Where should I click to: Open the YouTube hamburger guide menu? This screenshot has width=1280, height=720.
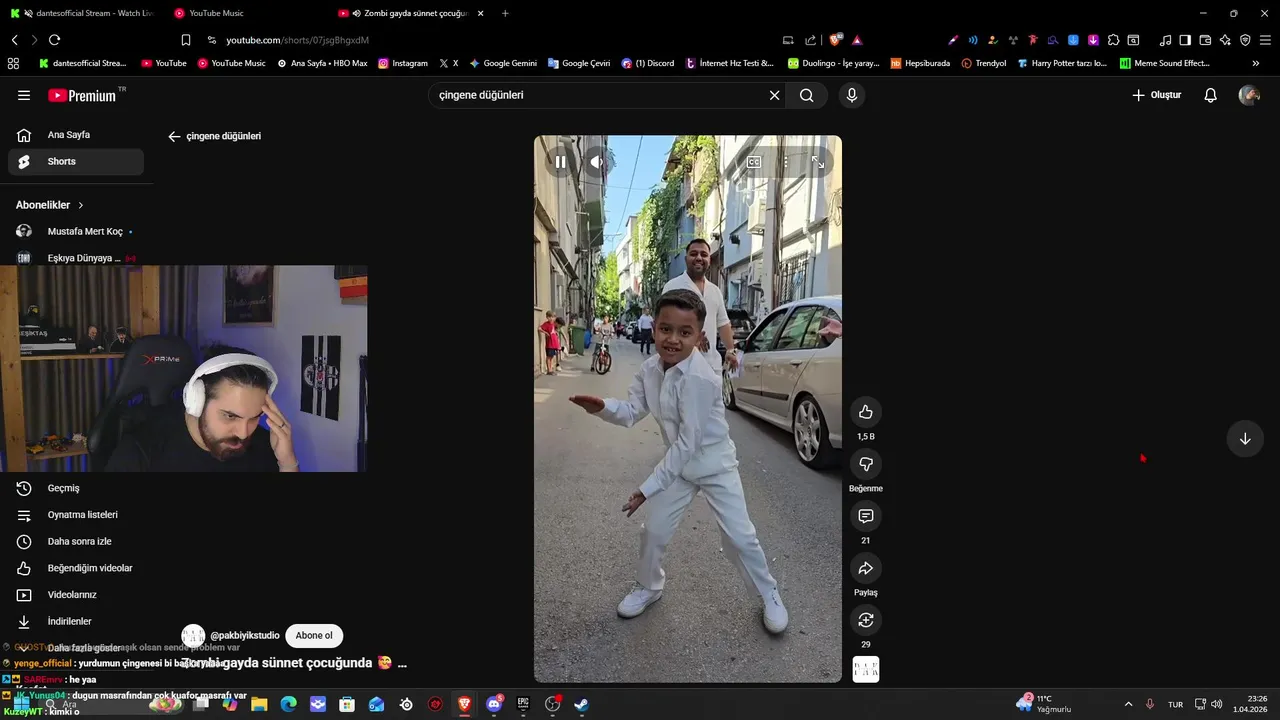(24, 95)
